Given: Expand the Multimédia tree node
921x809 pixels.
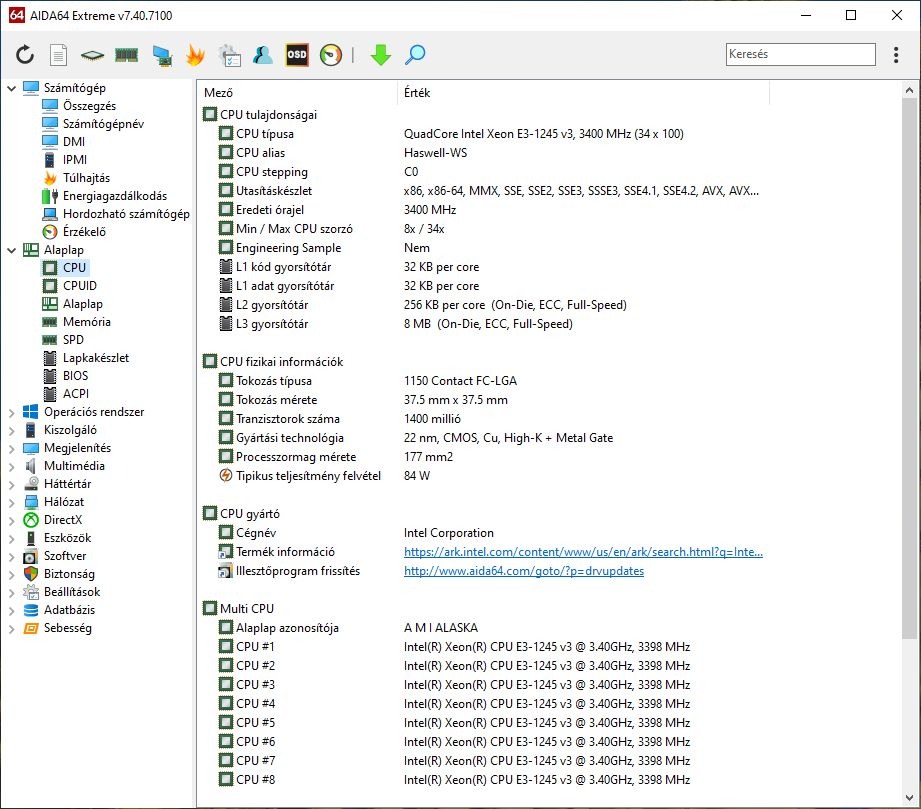Looking at the screenshot, I should coord(12,466).
